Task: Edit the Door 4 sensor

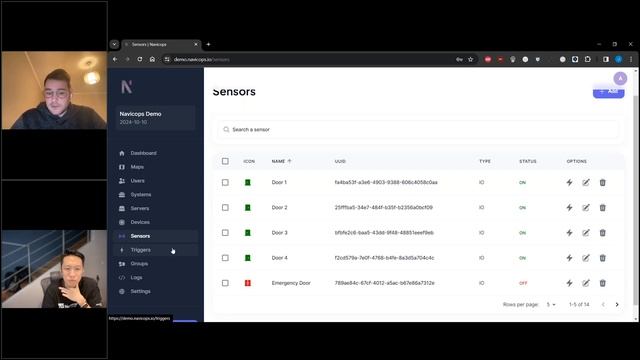Action: (x=586, y=258)
